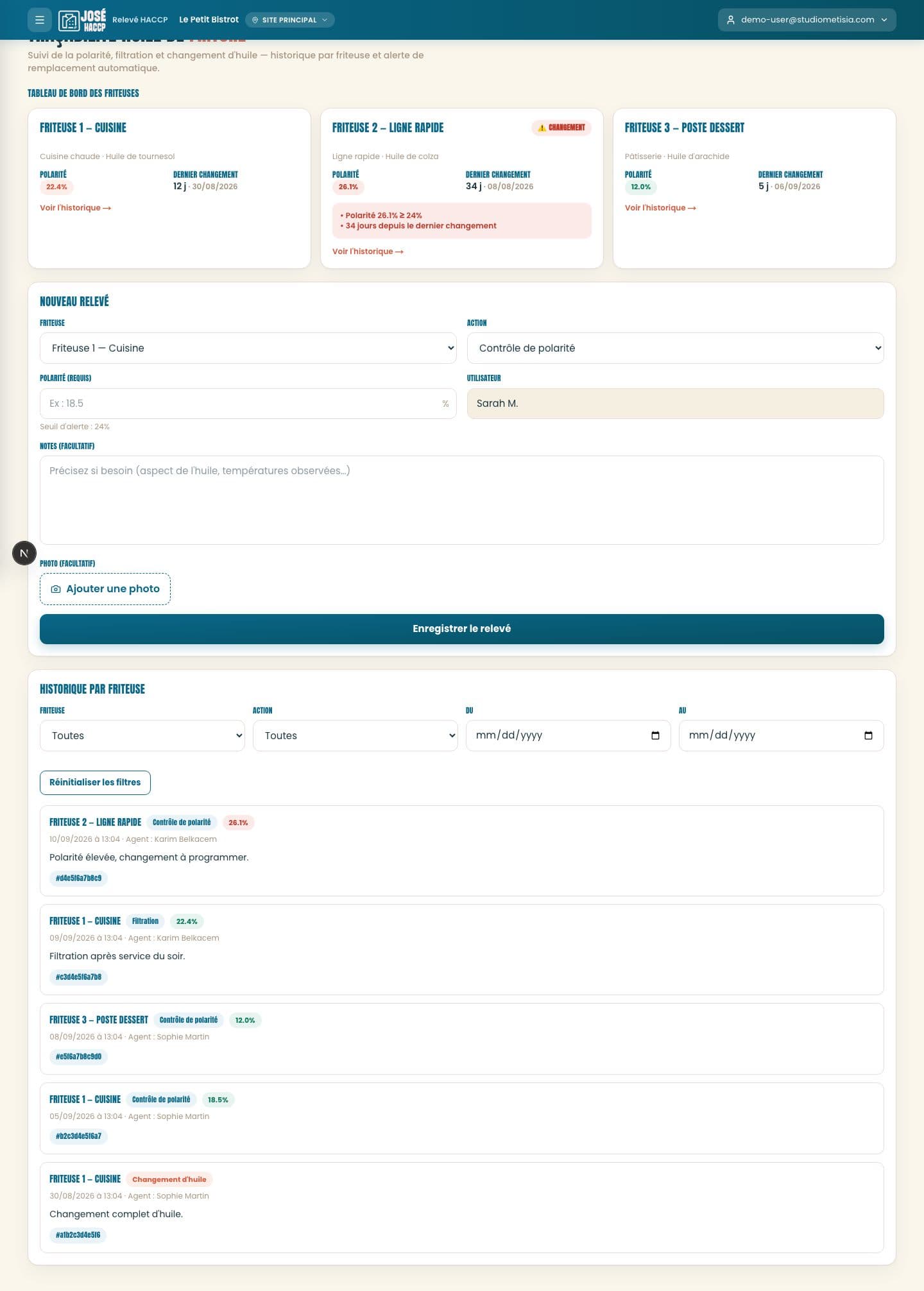Click the round N badge icon
Viewport: 924px width, 1291px height.
click(24, 553)
